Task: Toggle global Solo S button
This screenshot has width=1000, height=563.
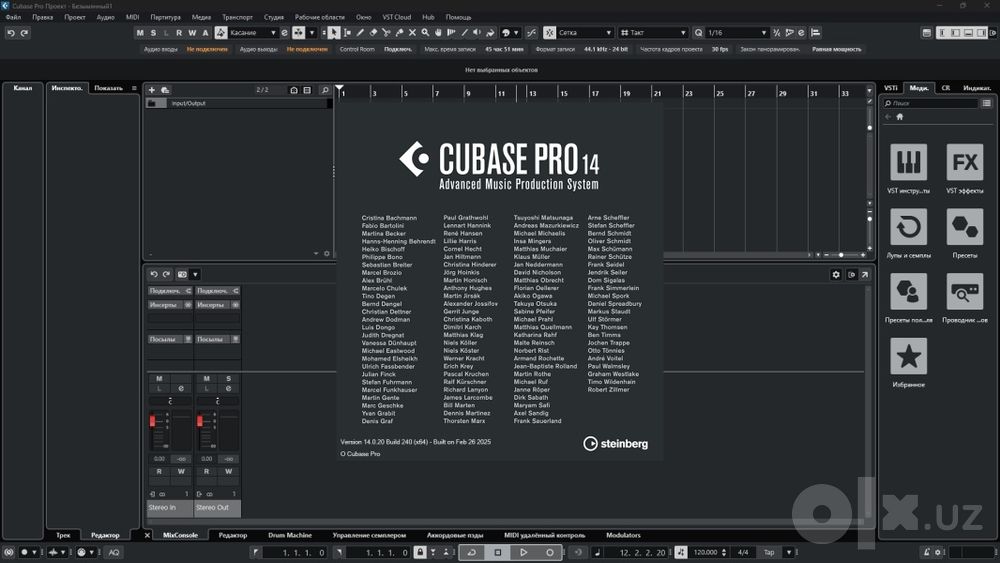Action: [x=153, y=33]
